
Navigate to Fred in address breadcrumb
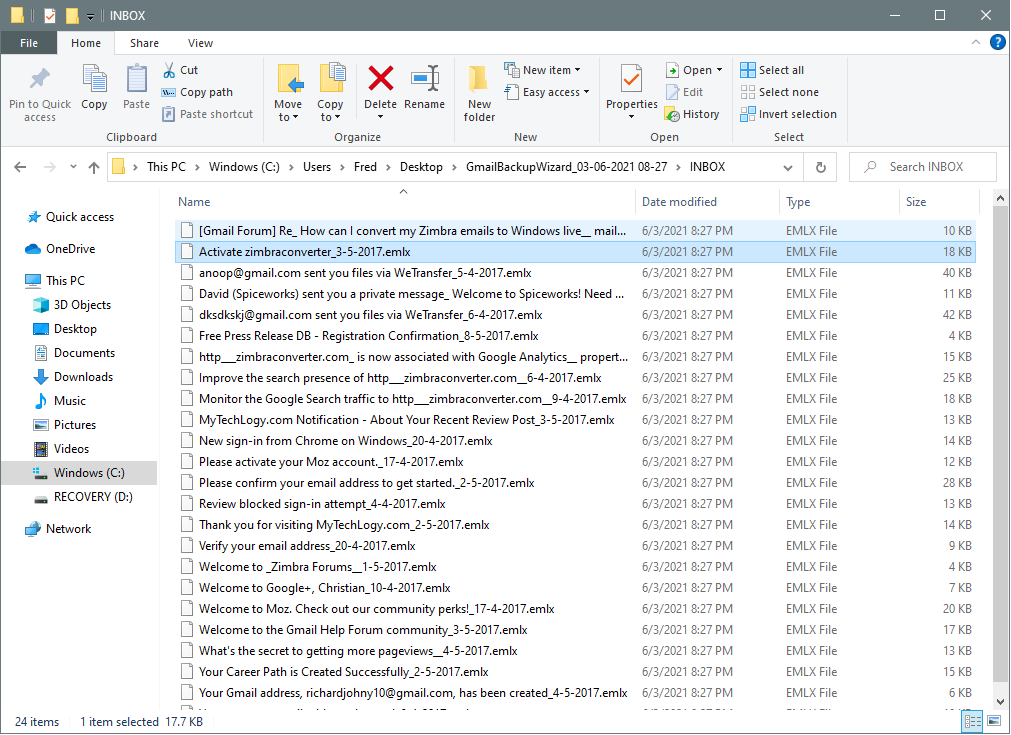click(365, 167)
